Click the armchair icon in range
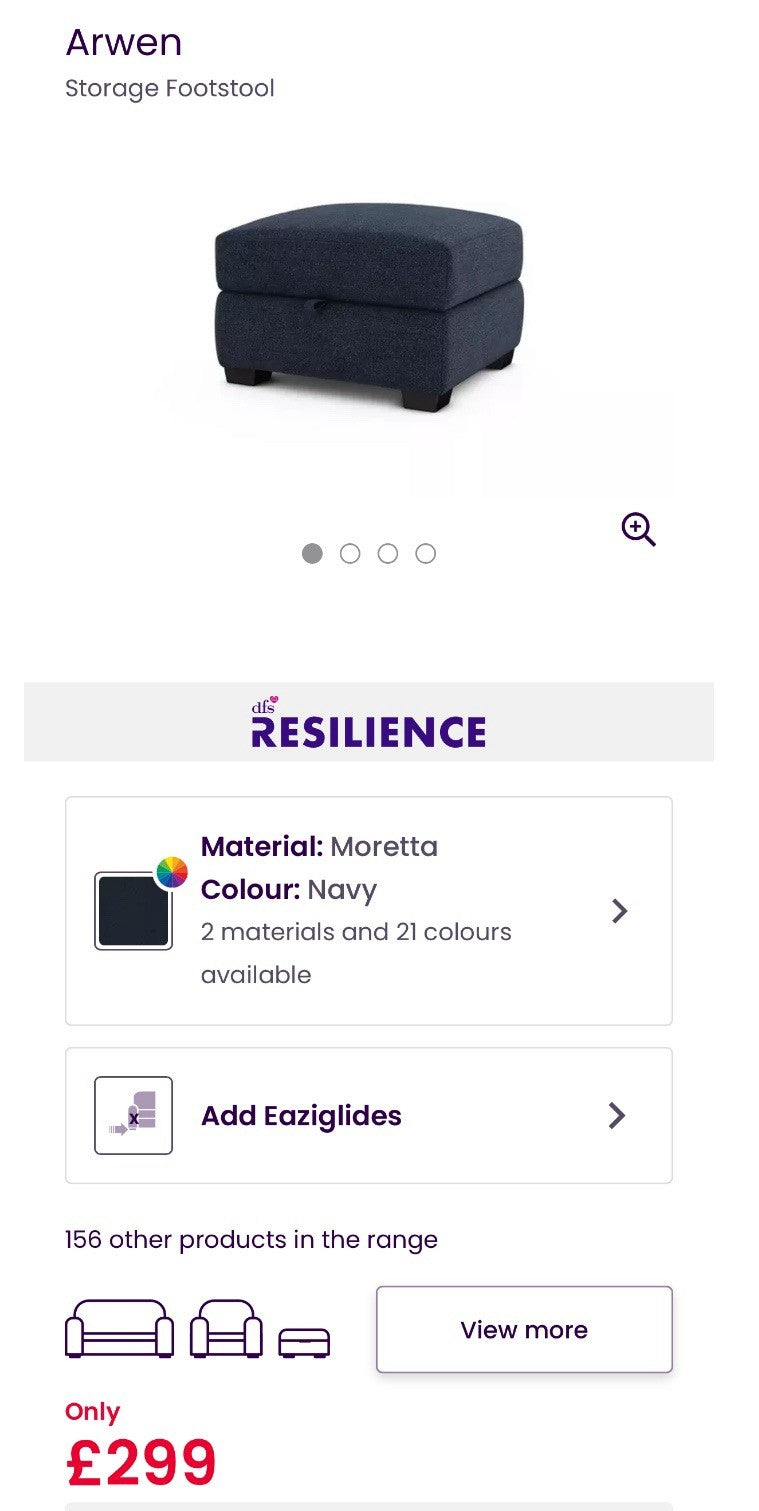 (226, 1329)
